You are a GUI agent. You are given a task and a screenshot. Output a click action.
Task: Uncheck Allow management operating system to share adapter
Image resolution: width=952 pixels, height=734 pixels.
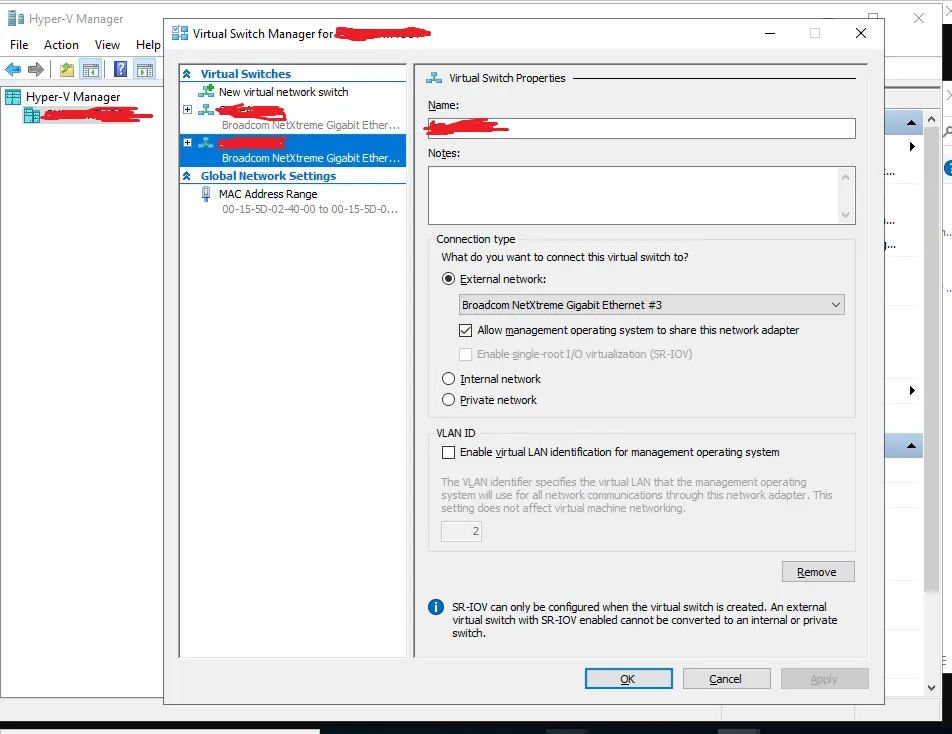[x=465, y=330]
